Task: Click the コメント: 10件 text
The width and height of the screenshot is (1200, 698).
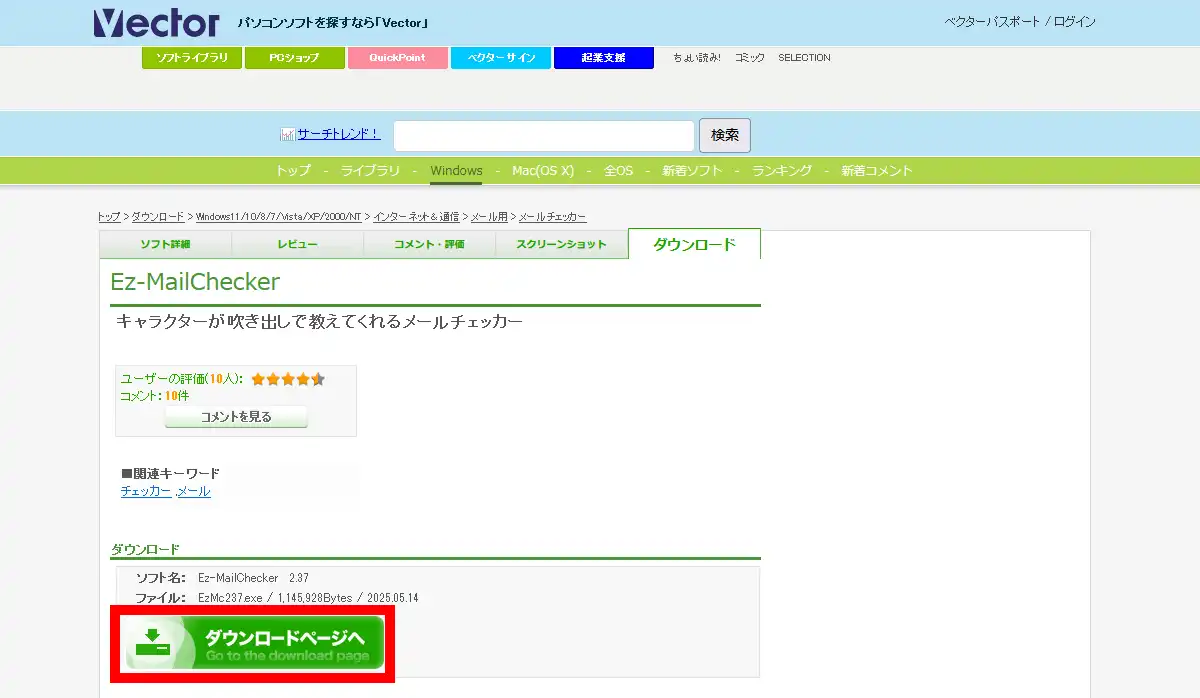Action: pos(154,396)
